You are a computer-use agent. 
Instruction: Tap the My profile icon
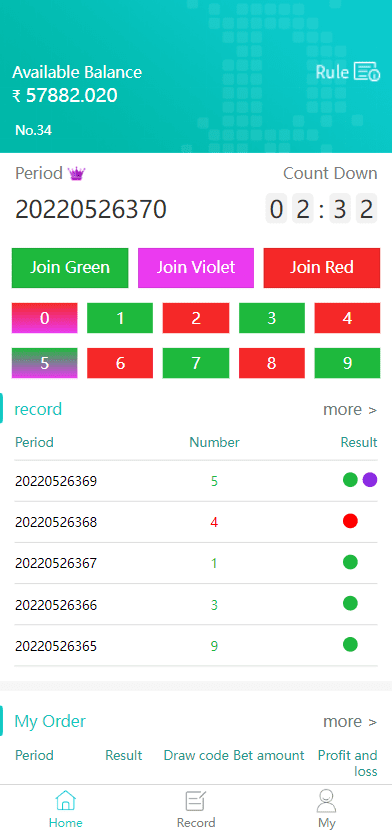pyautogui.click(x=326, y=801)
